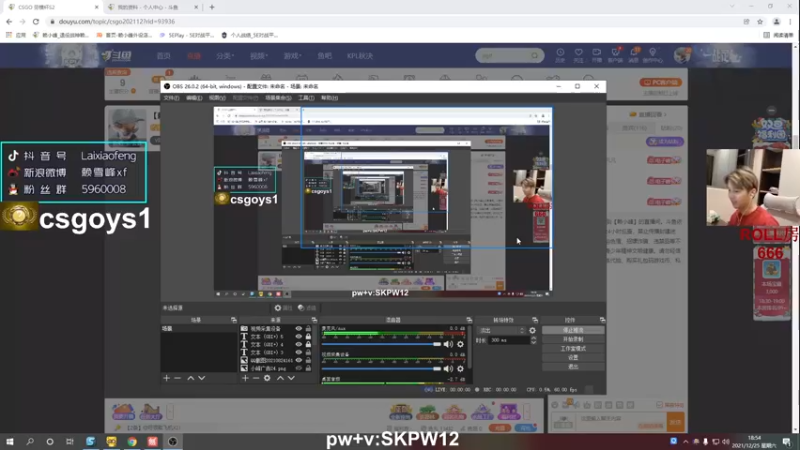Open Chrome from Windows taskbar
The width and height of the screenshot is (800, 450).
pos(132,441)
